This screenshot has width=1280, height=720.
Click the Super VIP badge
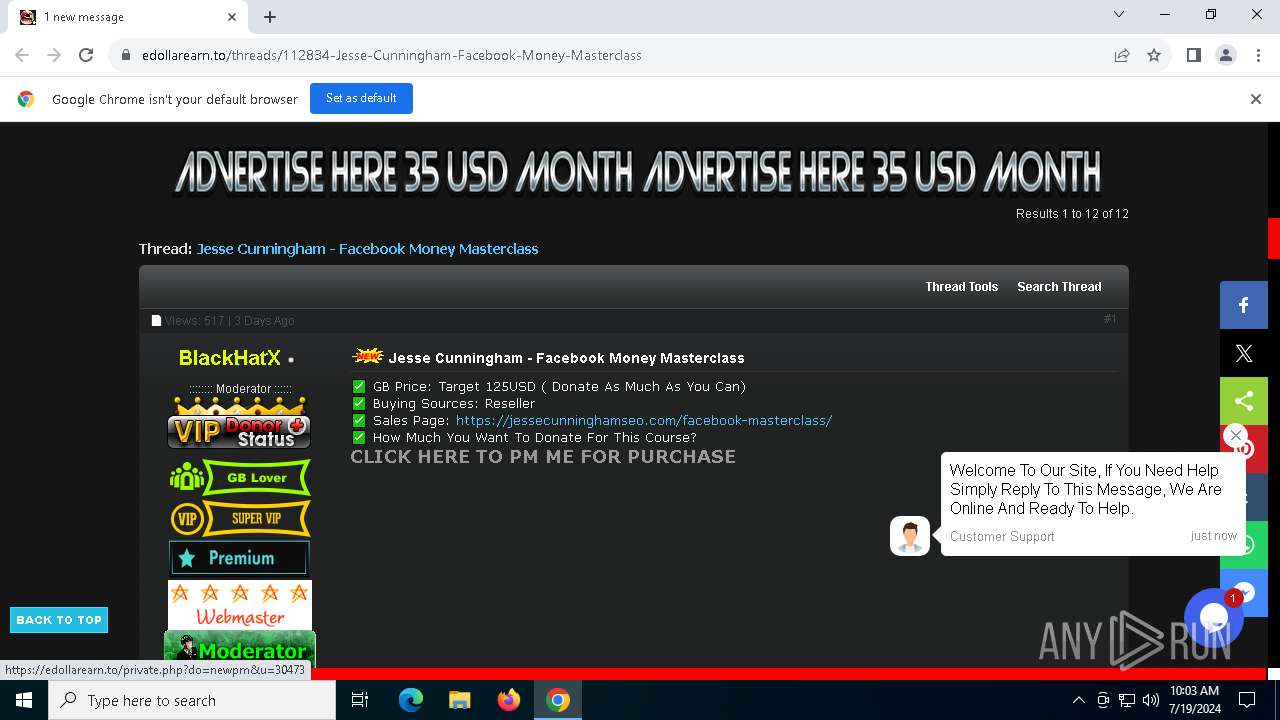pyautogui.click(x=240, y=518)
